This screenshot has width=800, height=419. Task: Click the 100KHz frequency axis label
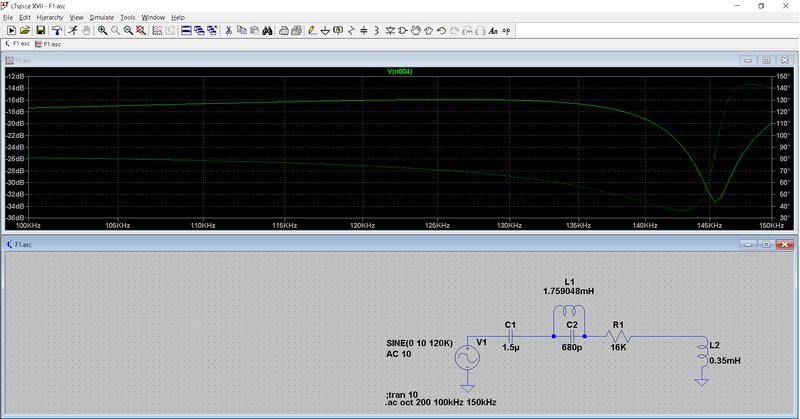click(29, 225)
